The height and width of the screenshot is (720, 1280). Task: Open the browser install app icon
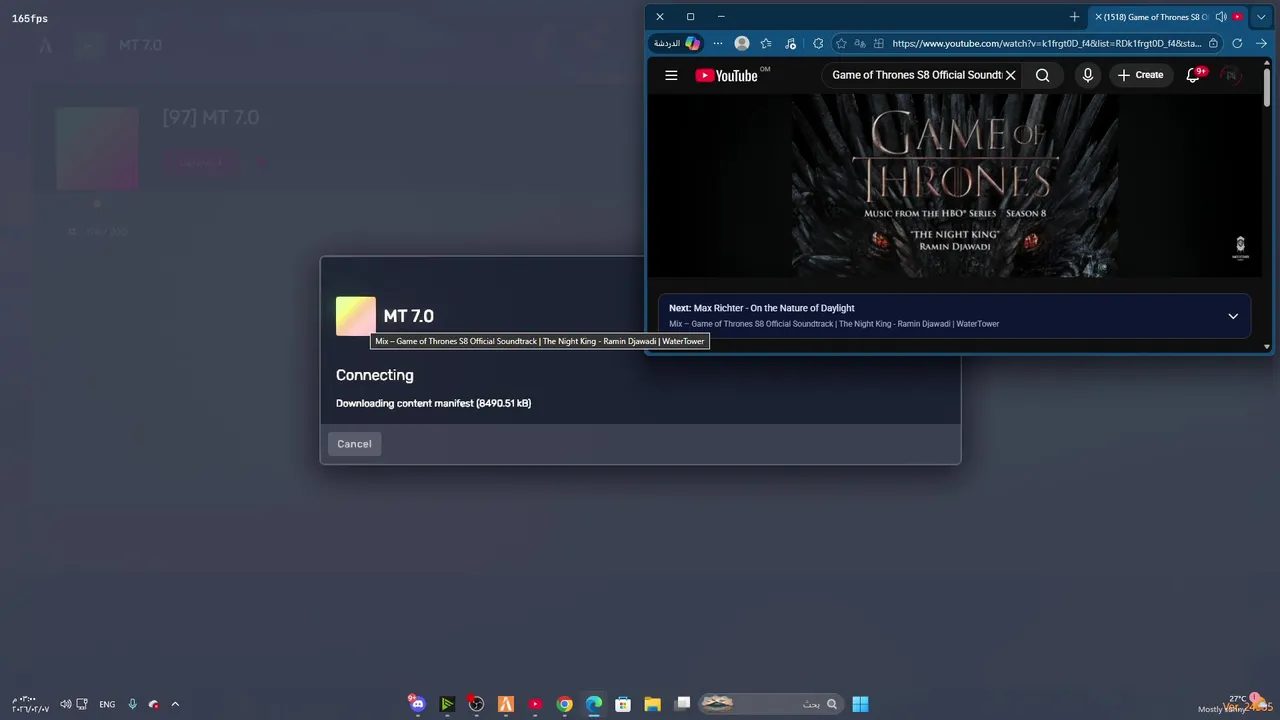tap(879, 44)
